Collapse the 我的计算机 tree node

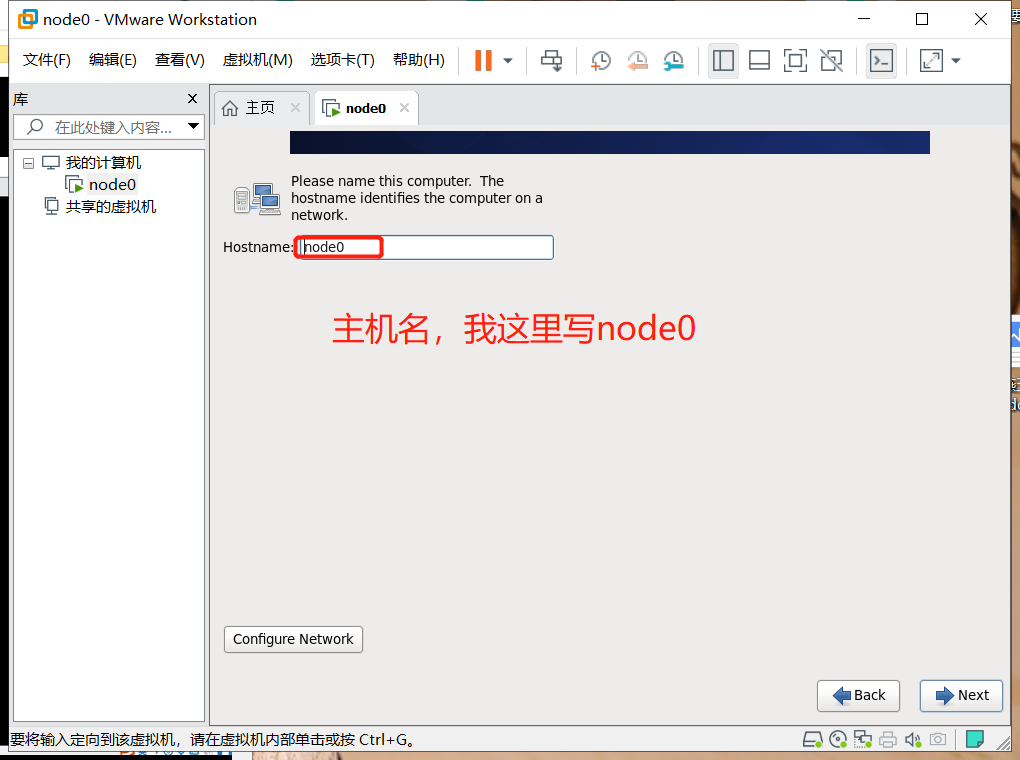coord(29,163)
